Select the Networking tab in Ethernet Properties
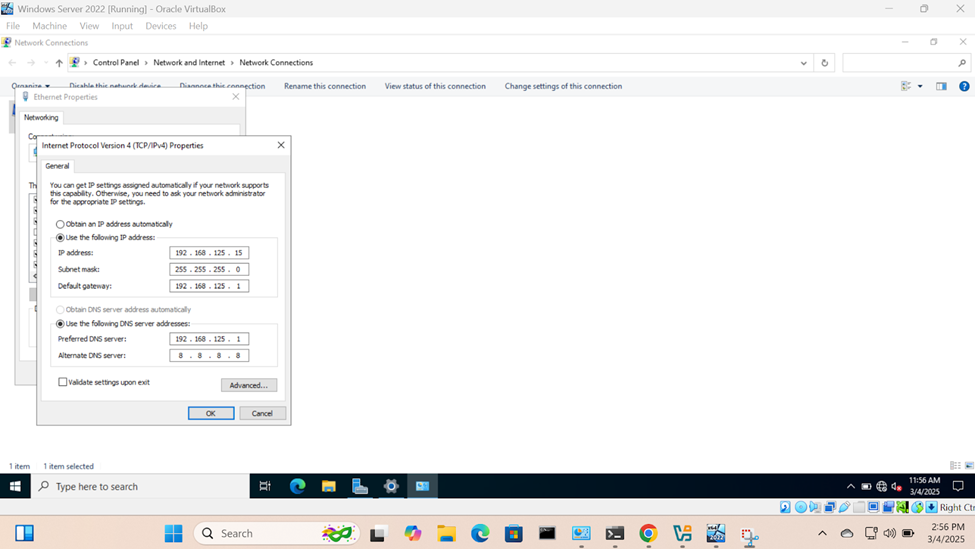The image size is (975, 549). (x=41, y=118)
